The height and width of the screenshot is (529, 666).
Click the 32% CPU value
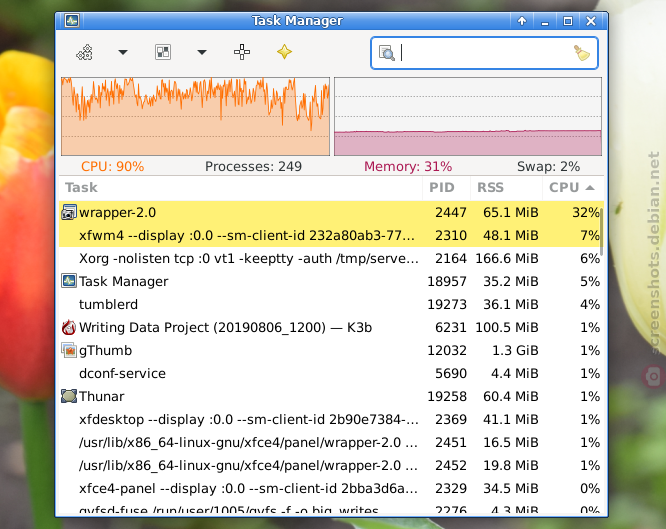[586, 212]
